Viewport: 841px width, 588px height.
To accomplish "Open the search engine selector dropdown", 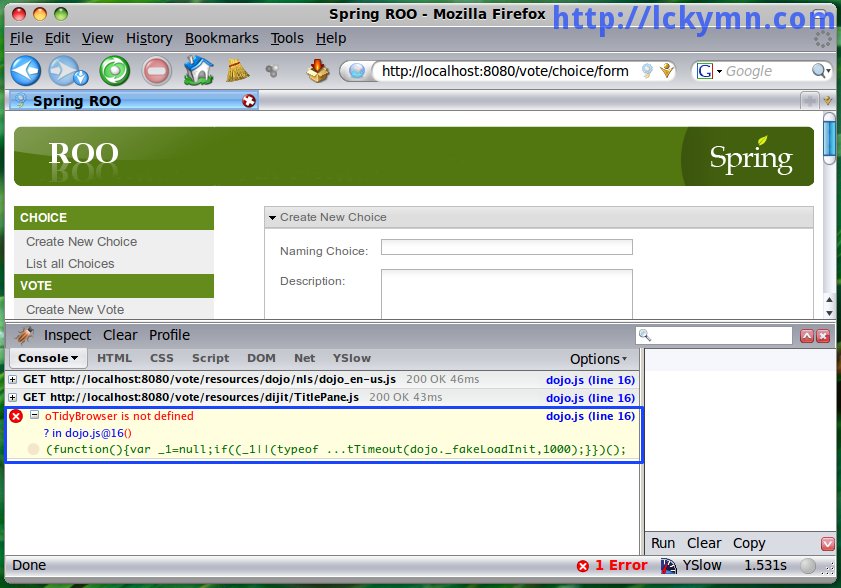I will pos(719,71).
